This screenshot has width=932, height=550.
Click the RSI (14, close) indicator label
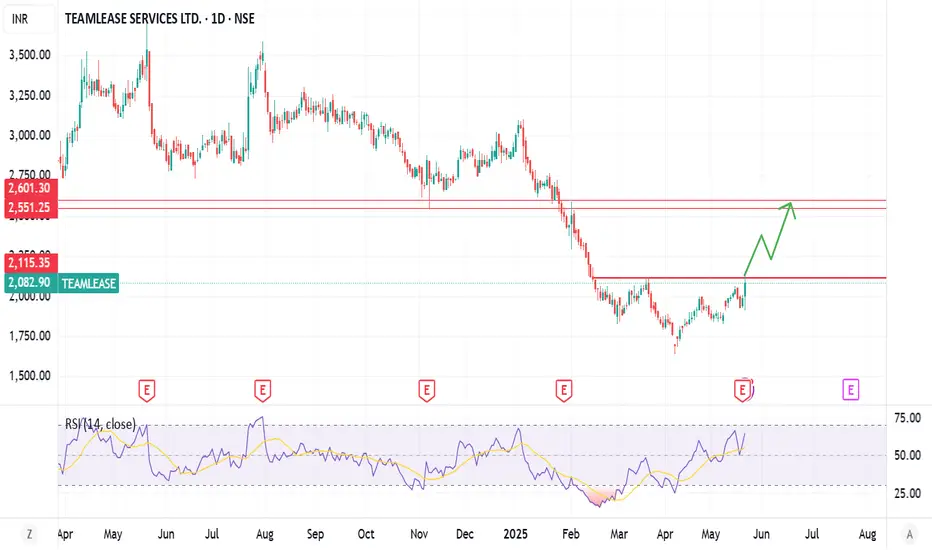(x=100, y=424)
